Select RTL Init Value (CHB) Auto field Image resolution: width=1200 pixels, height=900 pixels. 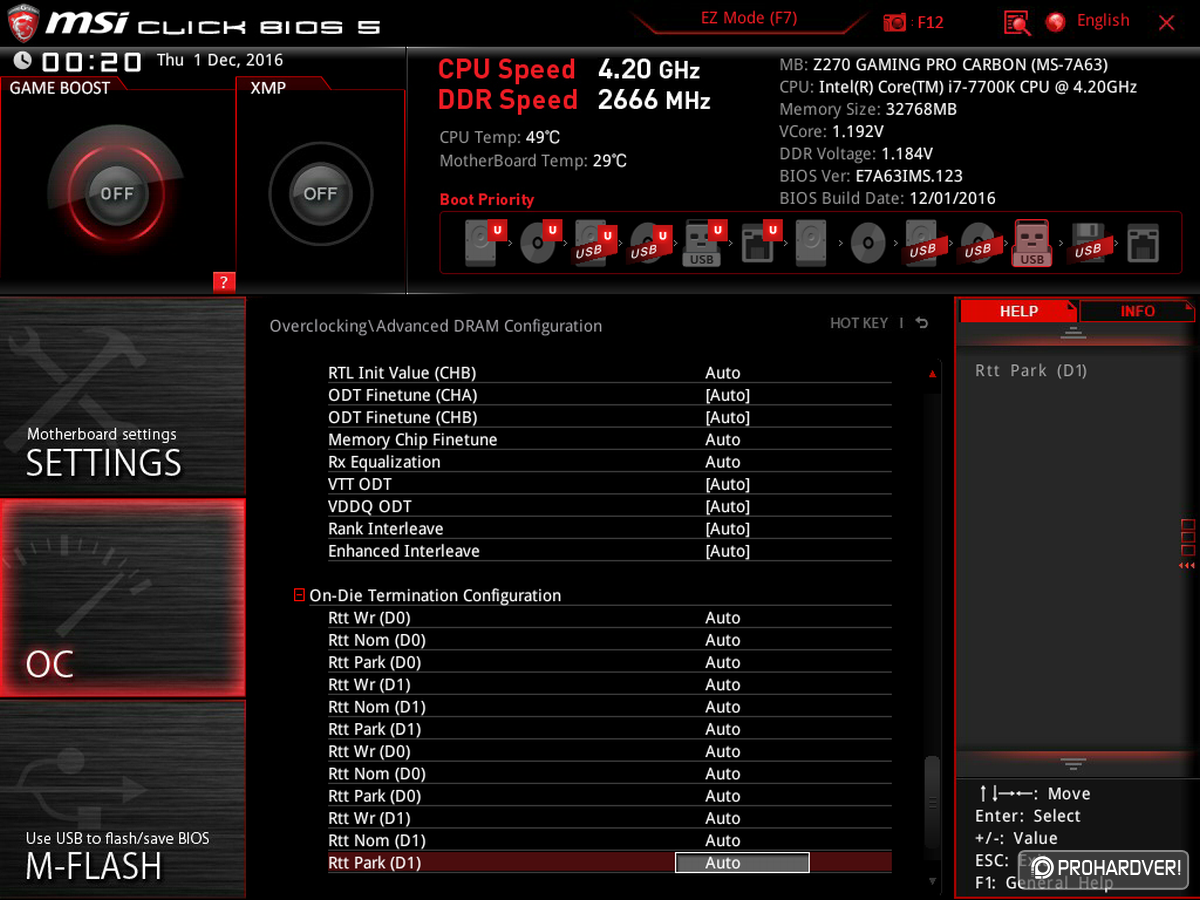(x=723, y=373)
